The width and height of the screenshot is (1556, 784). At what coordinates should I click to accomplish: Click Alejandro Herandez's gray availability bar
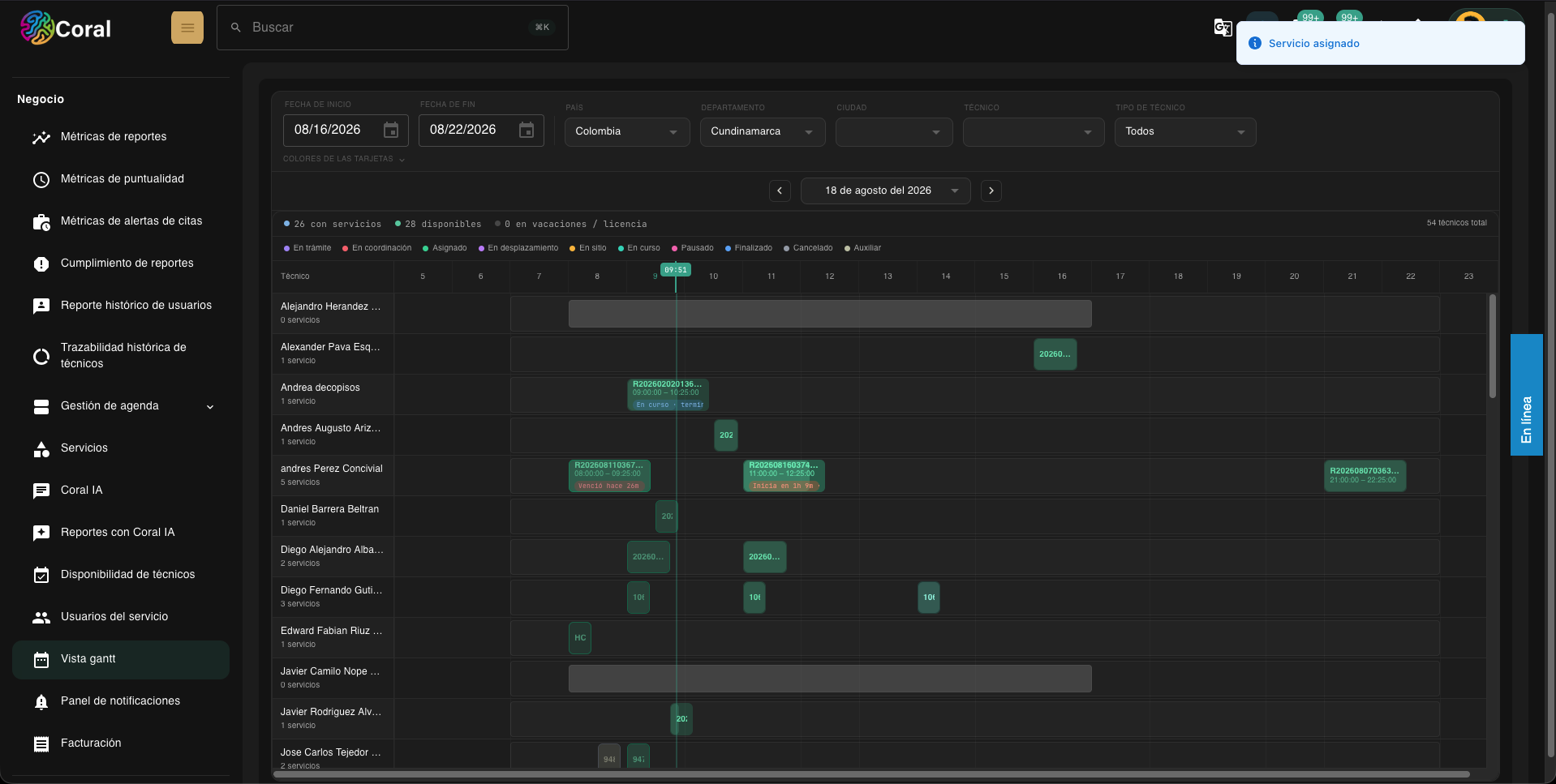point(830,314)
